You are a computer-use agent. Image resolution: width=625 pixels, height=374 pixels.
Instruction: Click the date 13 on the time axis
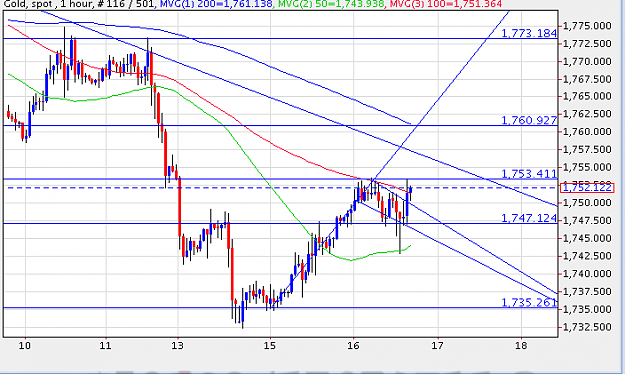click(178, 345)
